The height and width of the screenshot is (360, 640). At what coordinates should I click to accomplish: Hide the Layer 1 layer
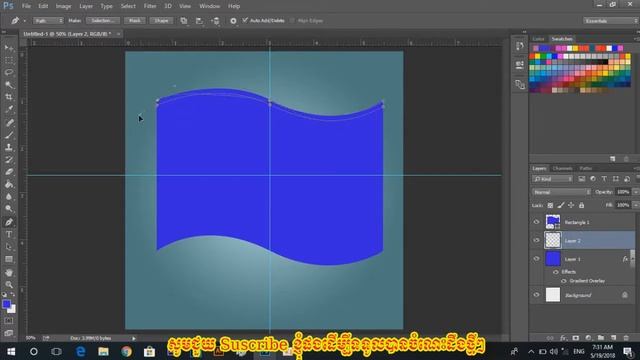(536, 259)
